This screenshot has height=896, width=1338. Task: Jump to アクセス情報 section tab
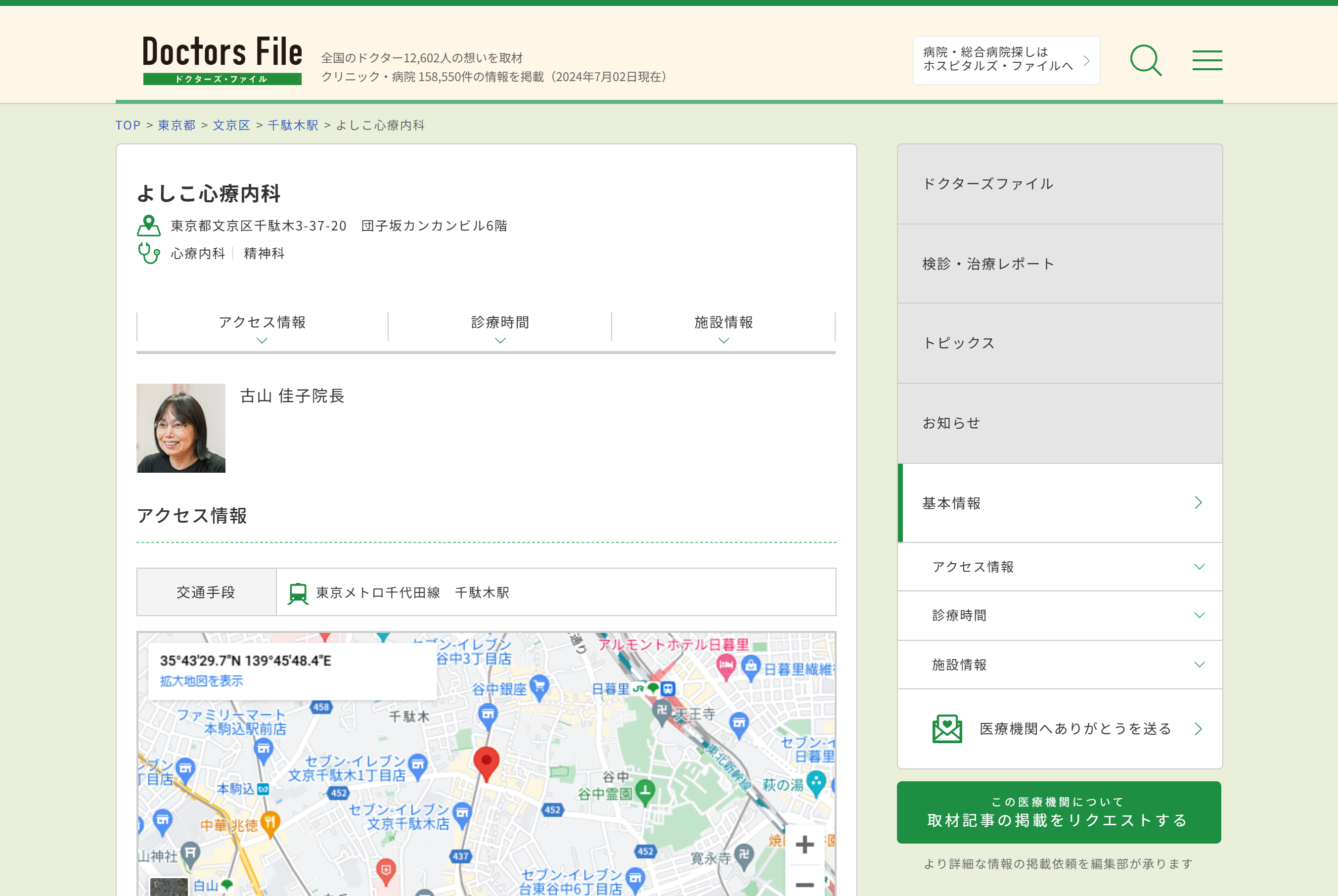coord(262,328)
